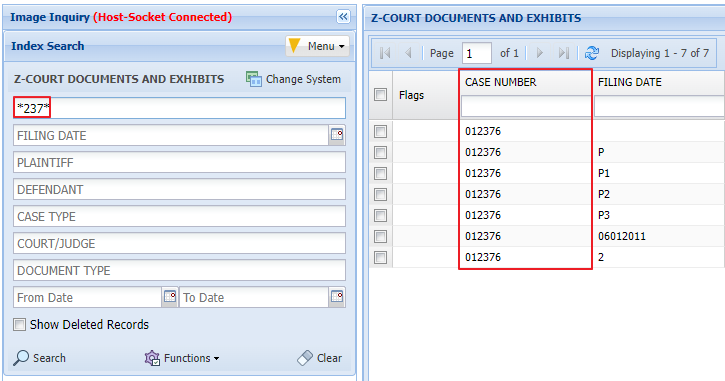Click the DEFENDANT input field
725x381 pixels.
pos(179,190)
